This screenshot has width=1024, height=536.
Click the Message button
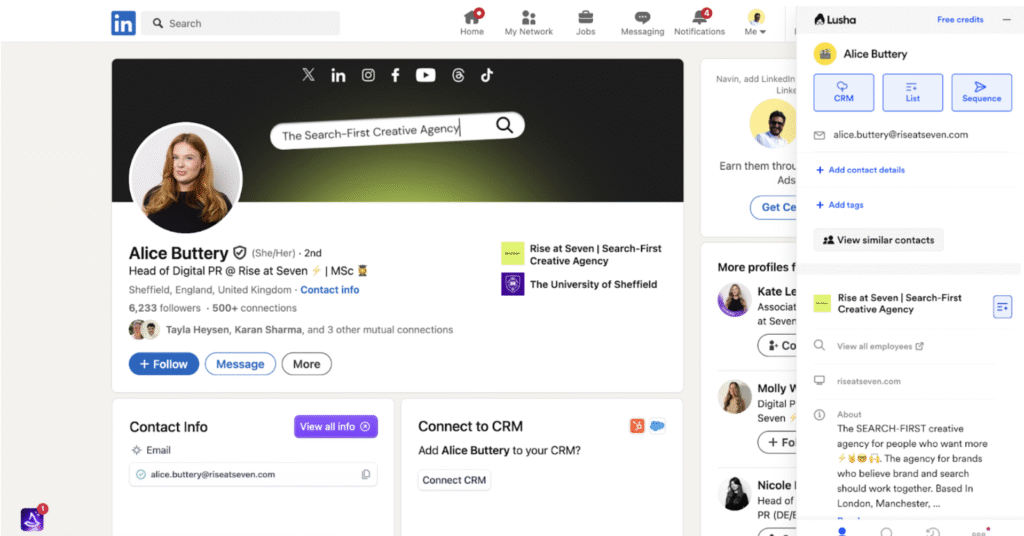click(x=240, y=364)
